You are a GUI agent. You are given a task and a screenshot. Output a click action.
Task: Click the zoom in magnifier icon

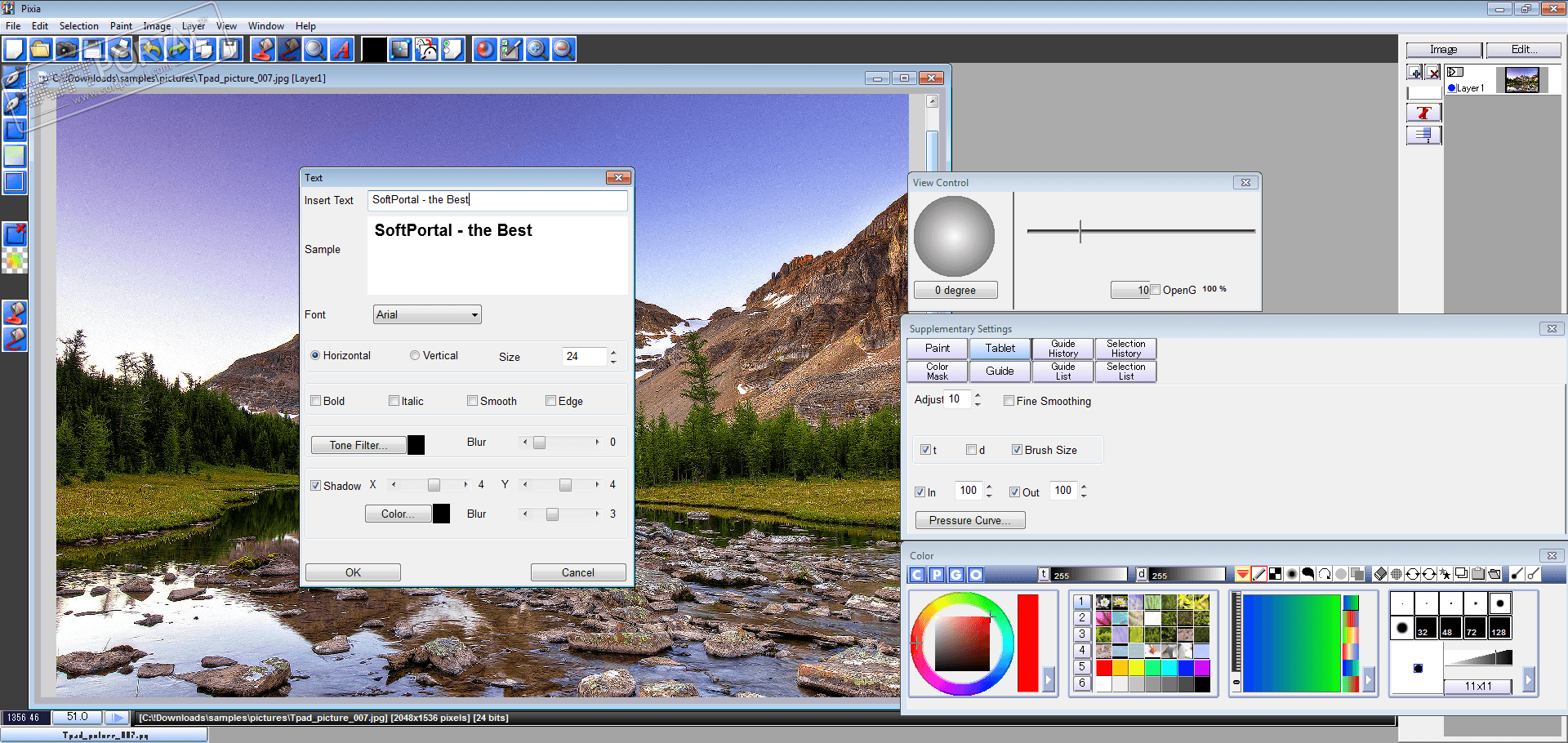tap(537, 50)
